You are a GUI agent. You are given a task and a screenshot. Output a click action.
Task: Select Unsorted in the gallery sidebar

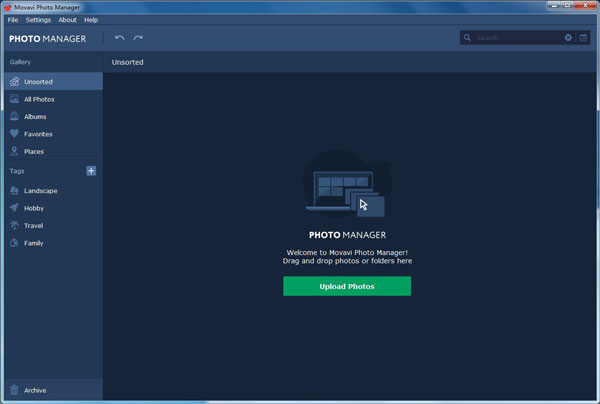point(54,81)
